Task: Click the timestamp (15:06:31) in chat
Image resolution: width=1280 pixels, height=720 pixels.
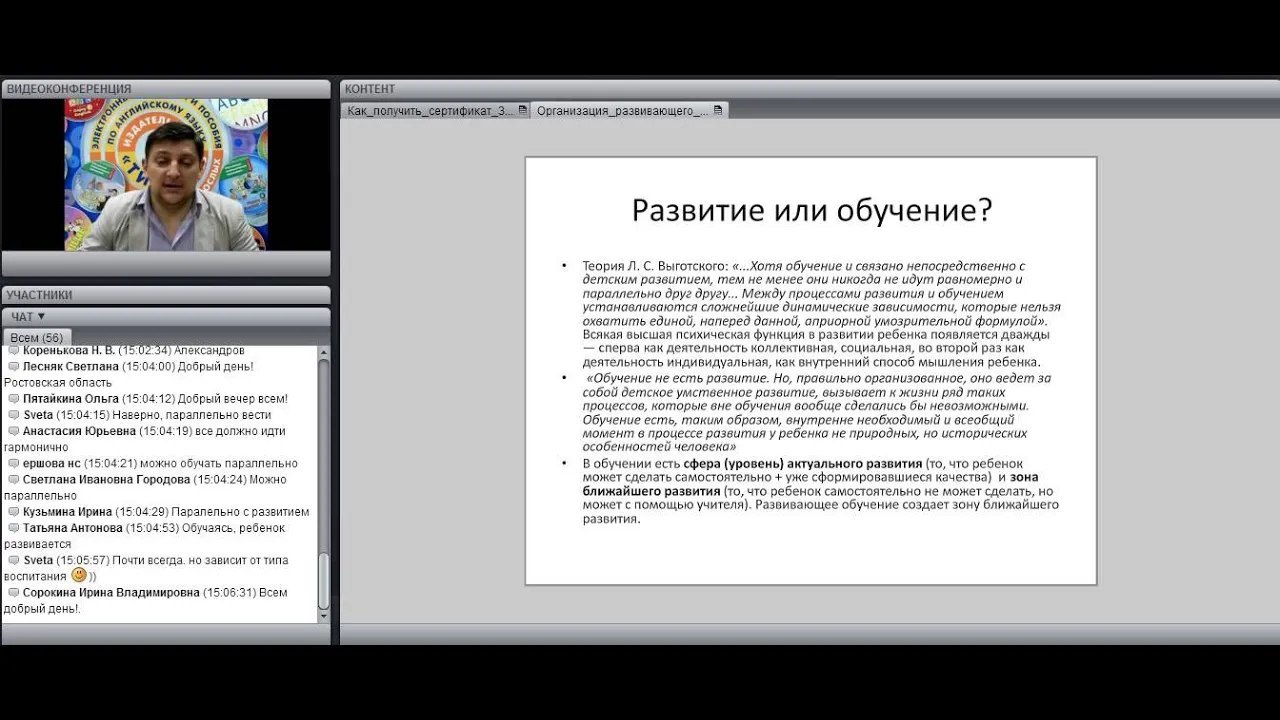Action: [x=228, y=592]
